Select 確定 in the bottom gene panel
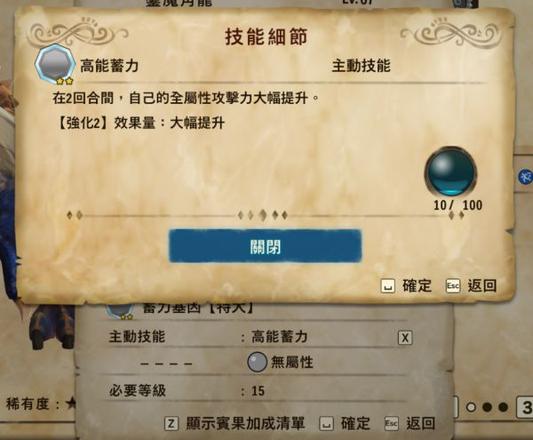 click(x=355, y=423)
